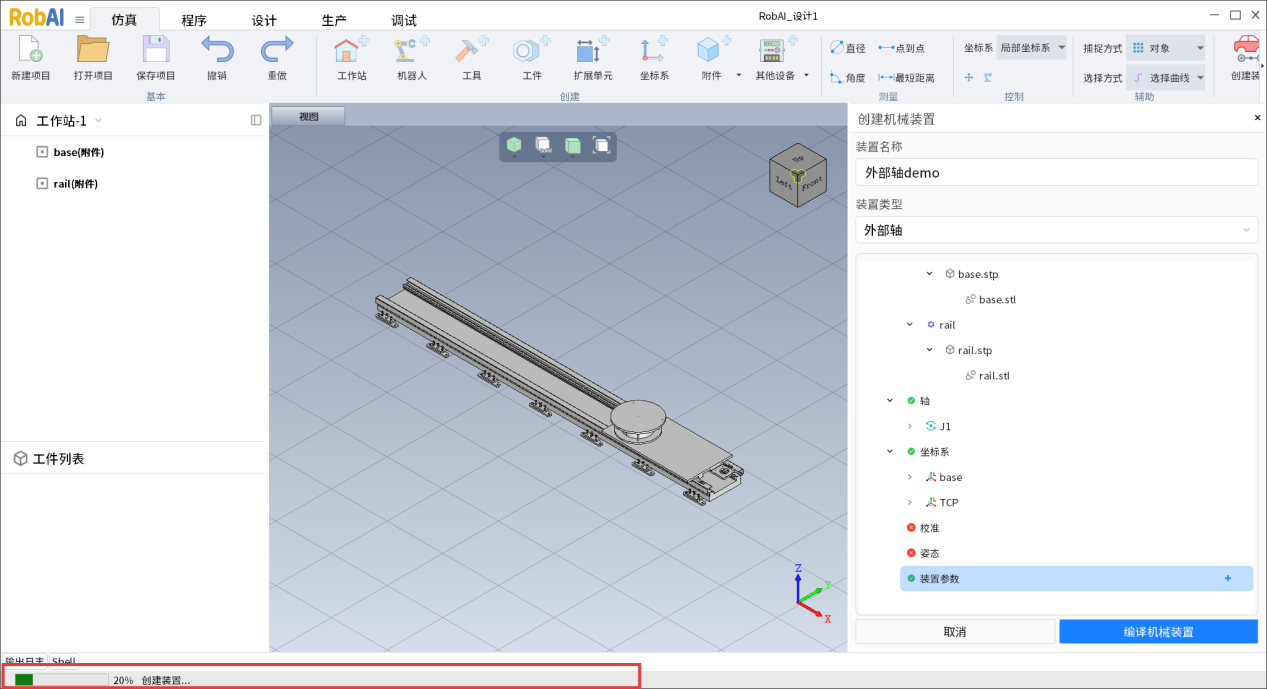Open the 工作站-1 dropdown chevron
Screen dimensions: 1267x689
98,121
